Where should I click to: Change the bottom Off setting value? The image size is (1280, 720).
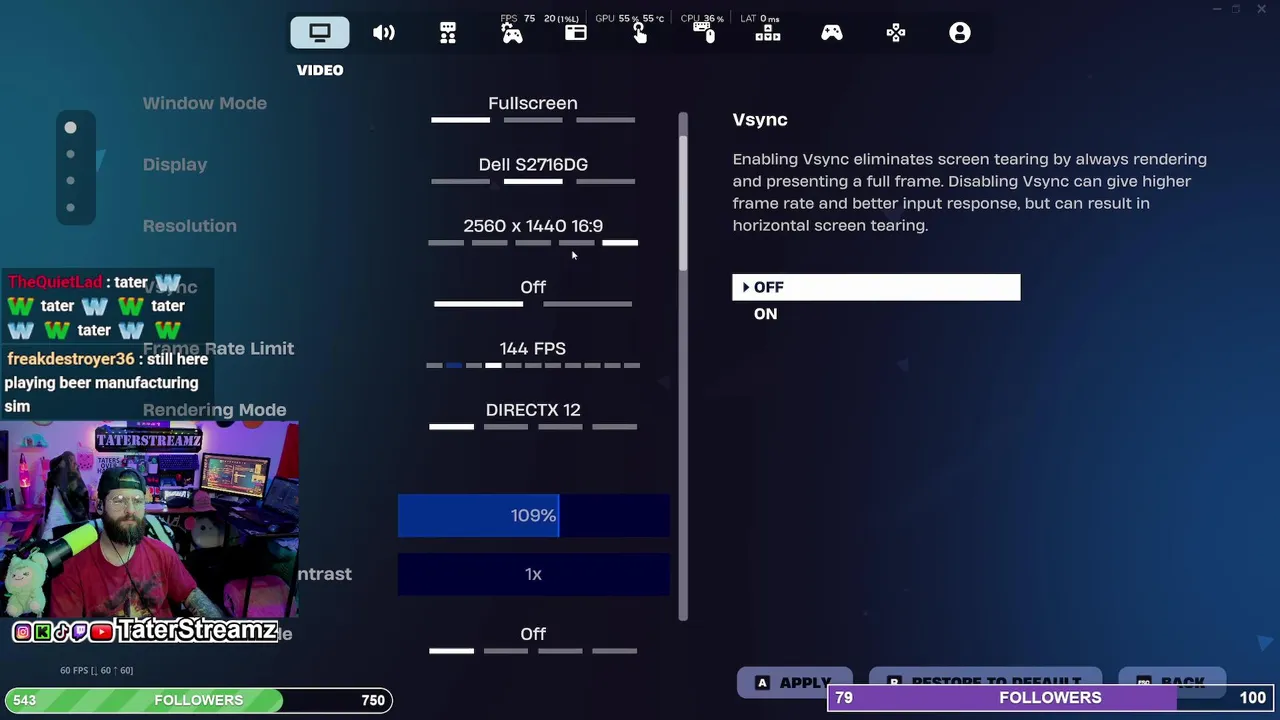[533, 634]
